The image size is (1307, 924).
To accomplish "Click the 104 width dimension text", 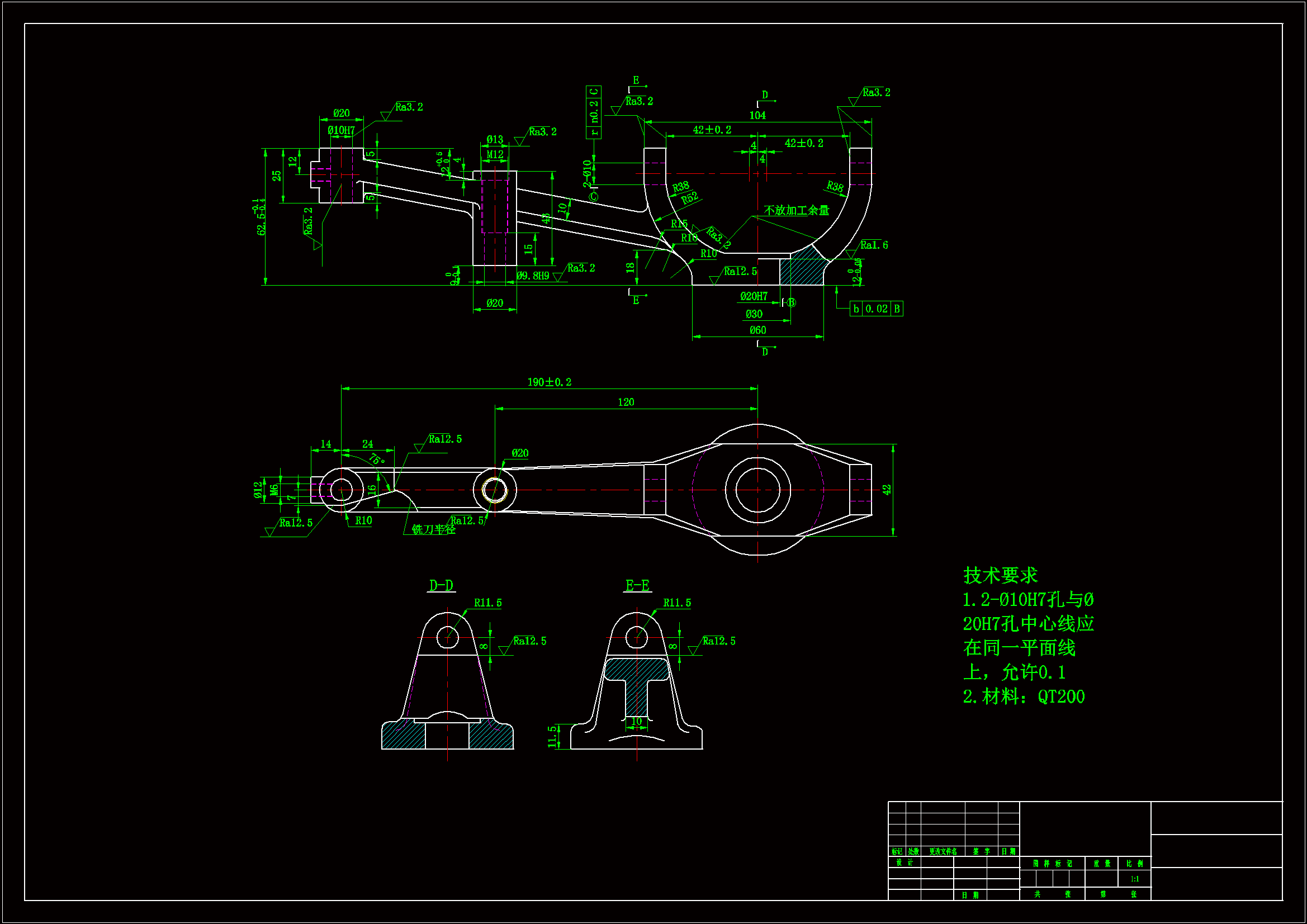I will click(757, 116).
